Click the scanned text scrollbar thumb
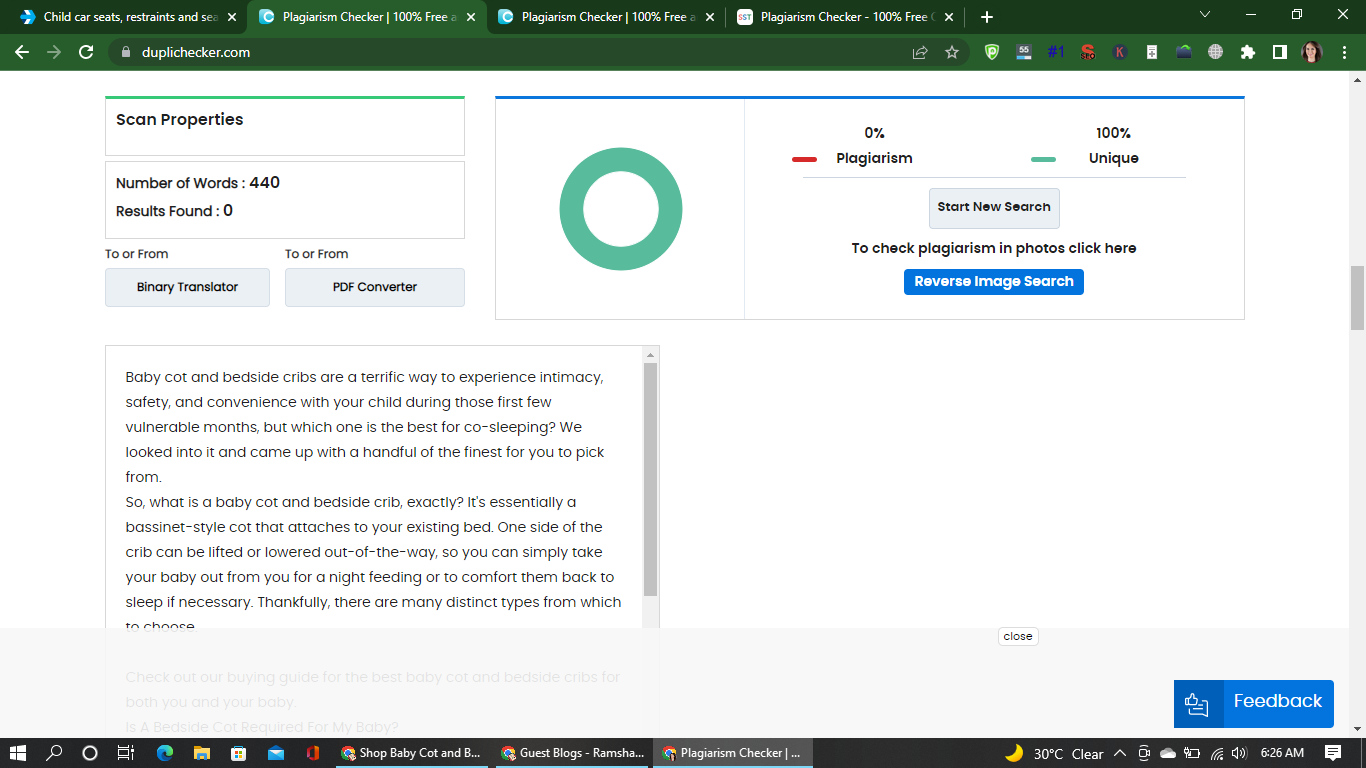Image resolution: width=1366 pixels, height=768 pixels. 651,480
